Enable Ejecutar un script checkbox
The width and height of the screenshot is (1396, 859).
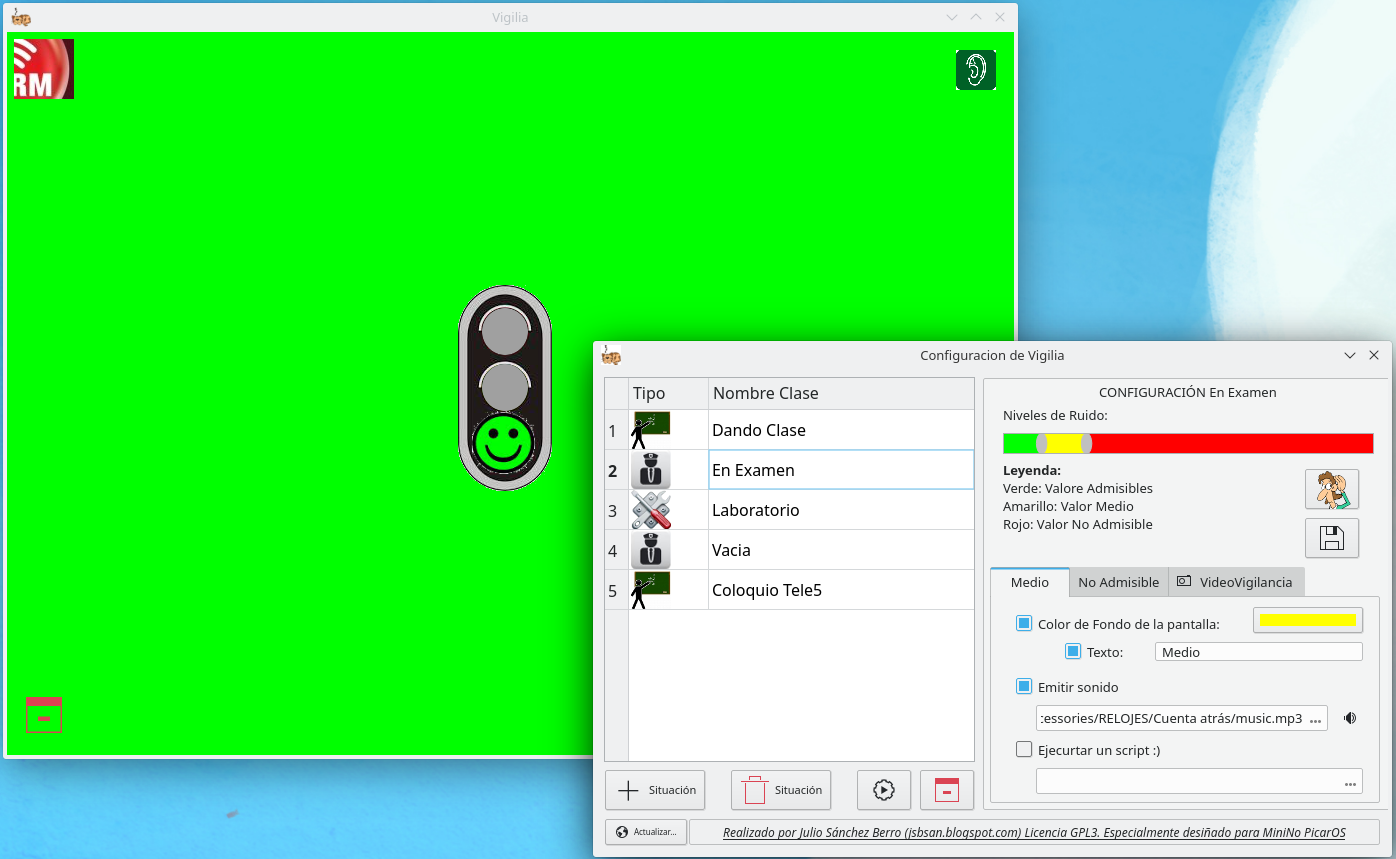(1024, 749)
